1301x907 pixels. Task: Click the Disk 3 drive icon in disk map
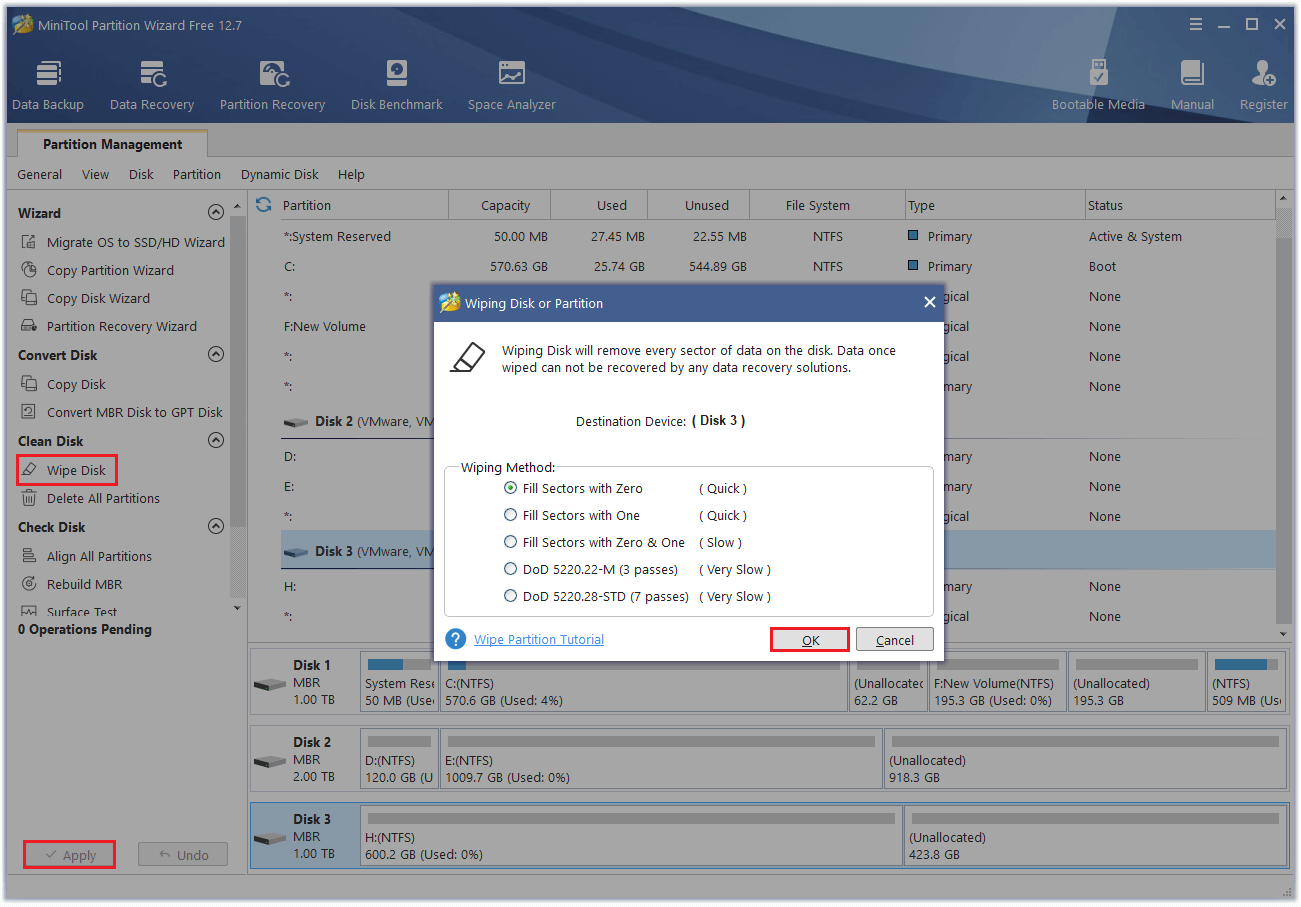(x=269, y=839)
